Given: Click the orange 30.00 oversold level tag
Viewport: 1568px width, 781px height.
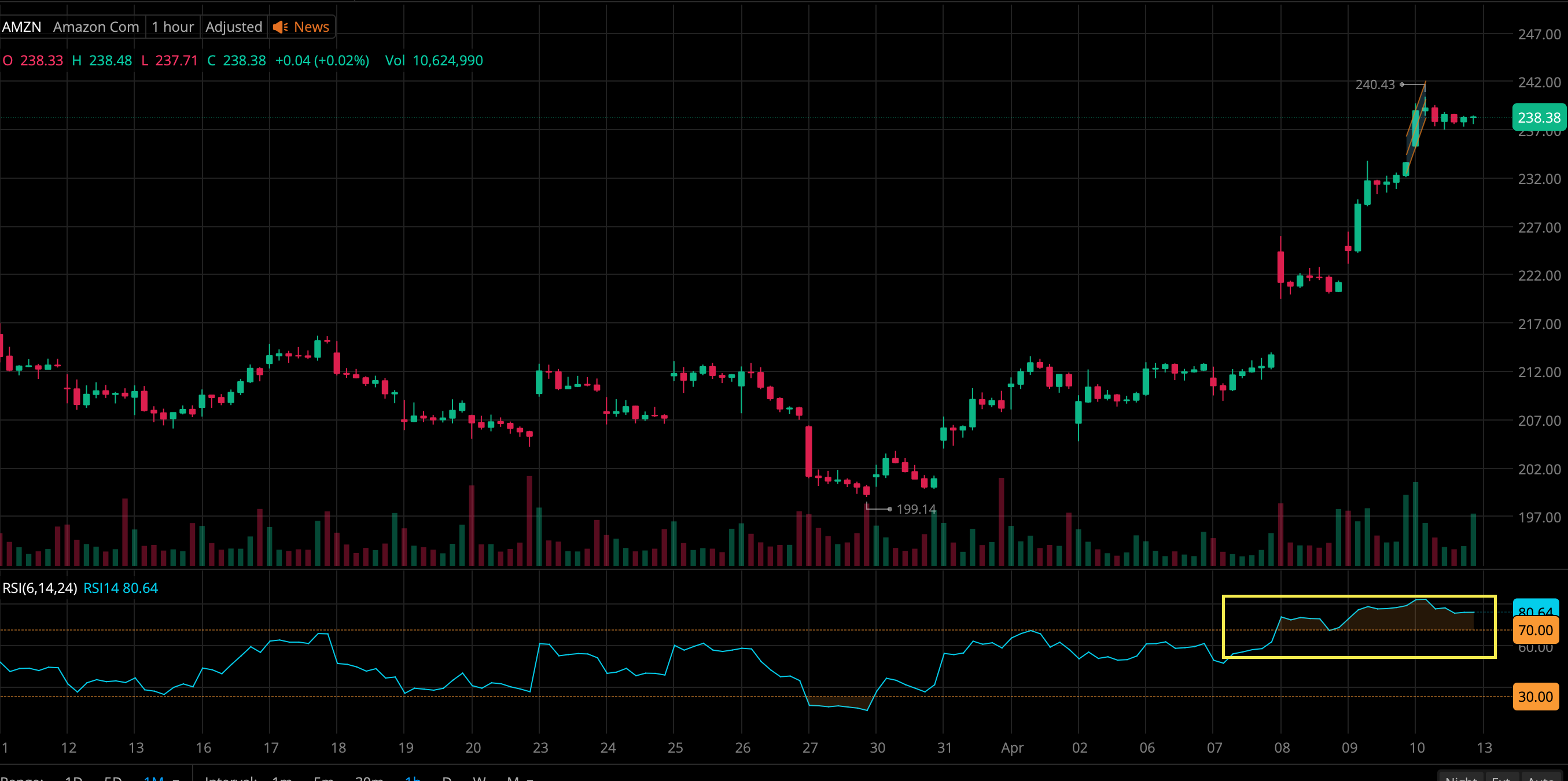Looking at the screenshot, I should click(x=1535, y=697).
